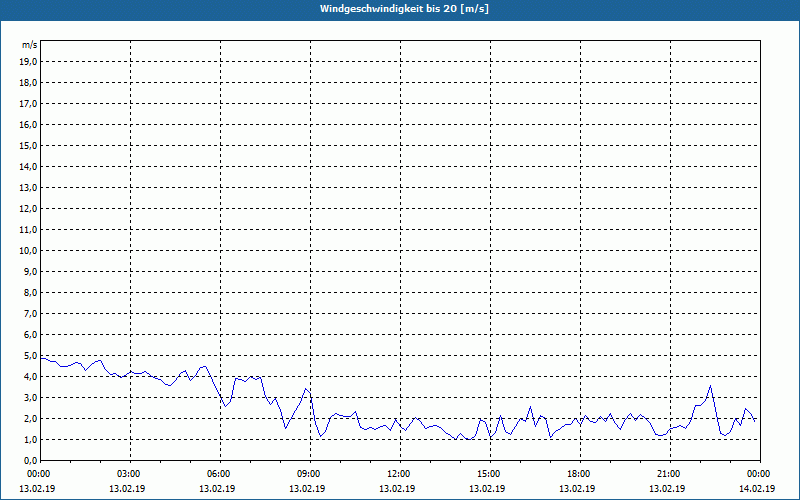Select the 18,0 y-axis value
Image resolution: width=800 pixels, height=500 pixels.
tap(28, 83)
